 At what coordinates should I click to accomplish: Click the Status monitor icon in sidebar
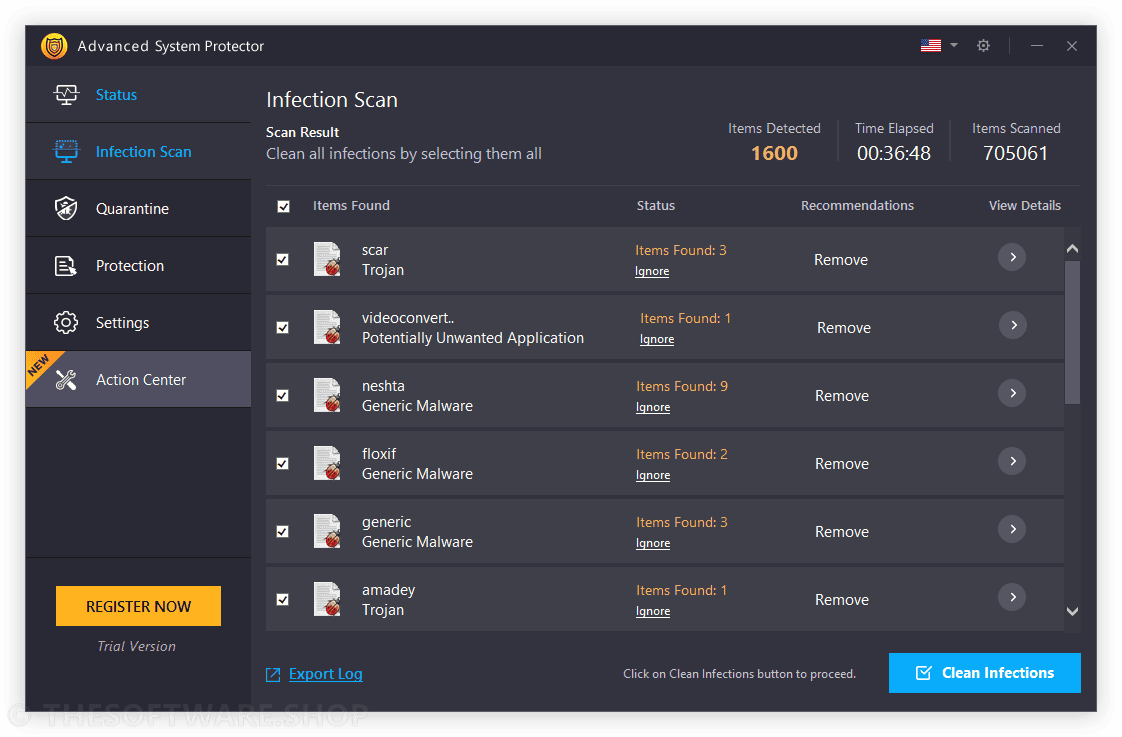pos(66,94)
